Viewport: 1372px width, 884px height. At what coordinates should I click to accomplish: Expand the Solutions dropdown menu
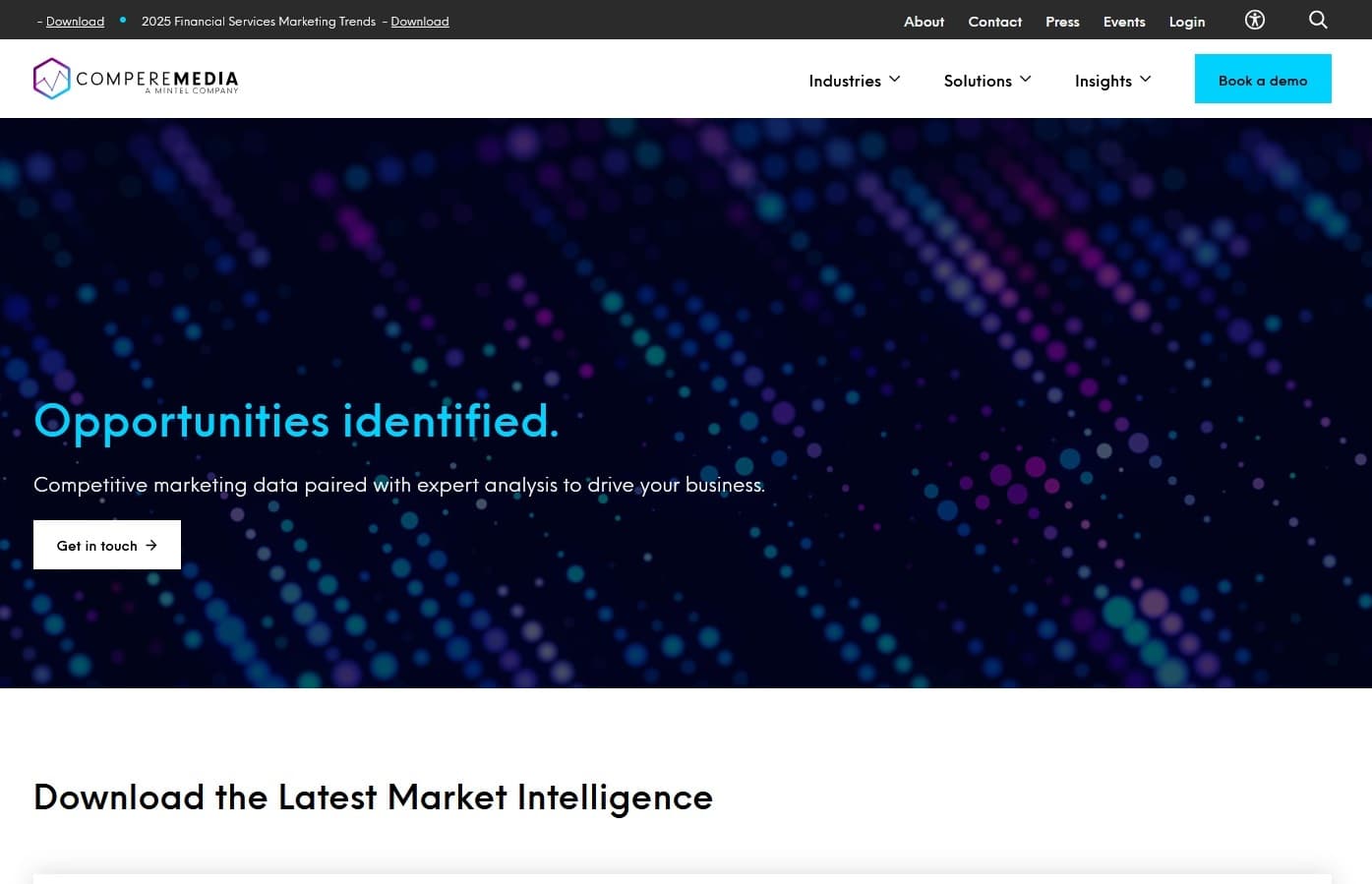979,80
